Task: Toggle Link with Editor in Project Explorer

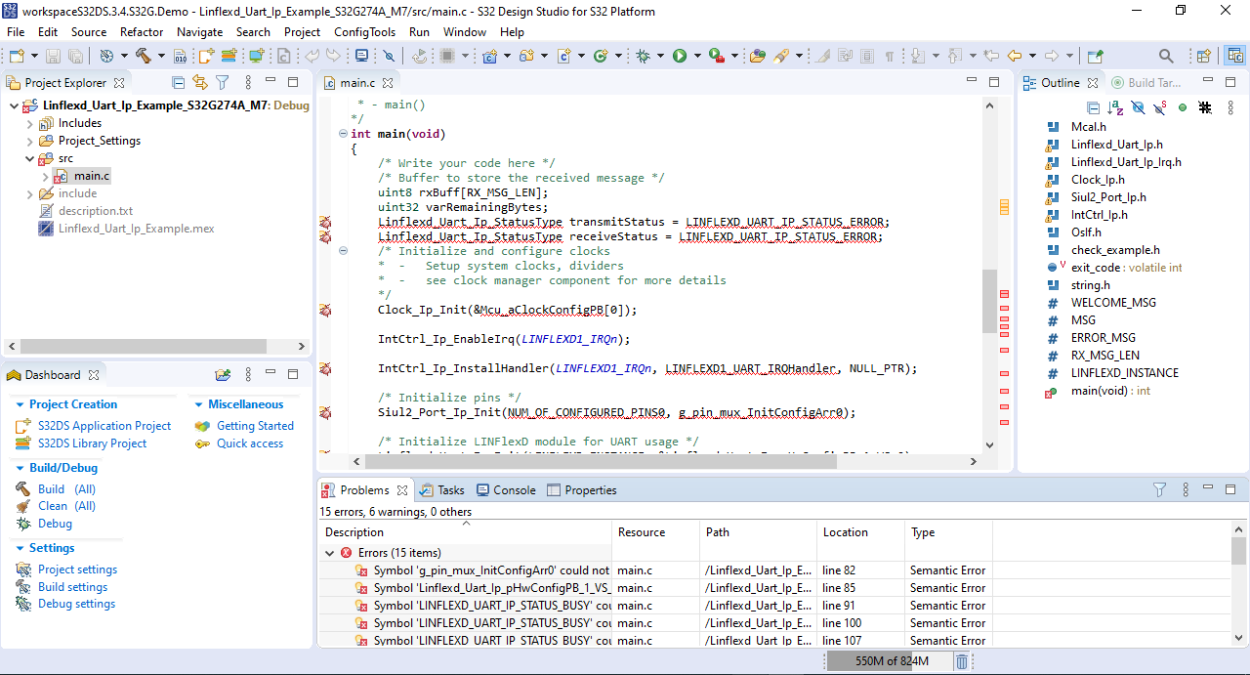Action: (x=200, y=83)
